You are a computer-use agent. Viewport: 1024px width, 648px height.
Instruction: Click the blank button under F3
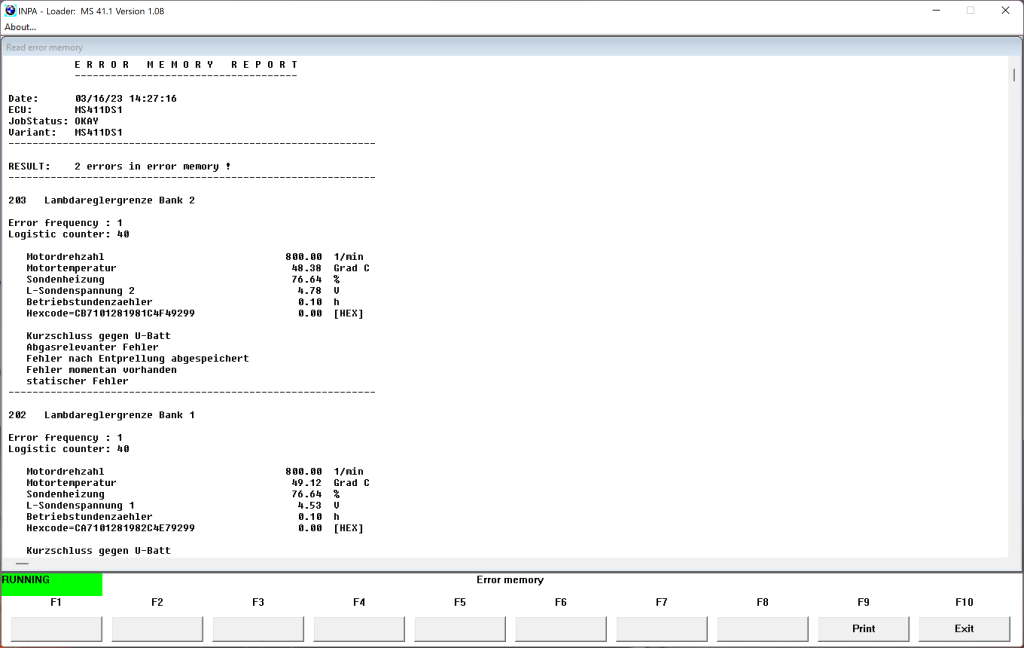click(x=258, y=629)
